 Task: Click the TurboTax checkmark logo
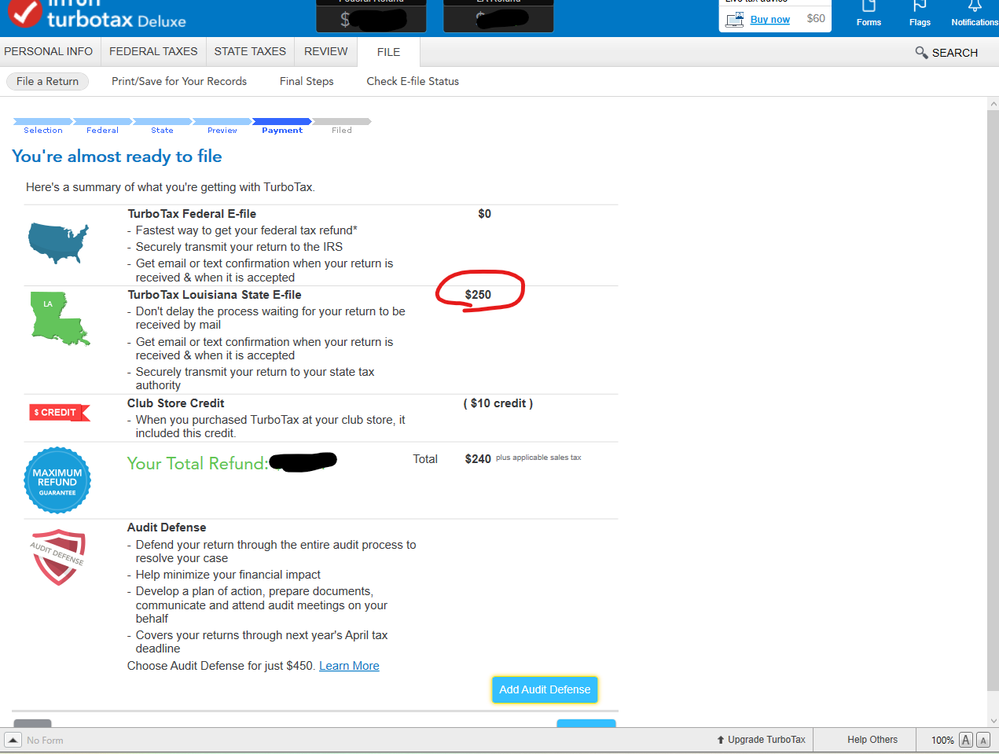point(25,12)
